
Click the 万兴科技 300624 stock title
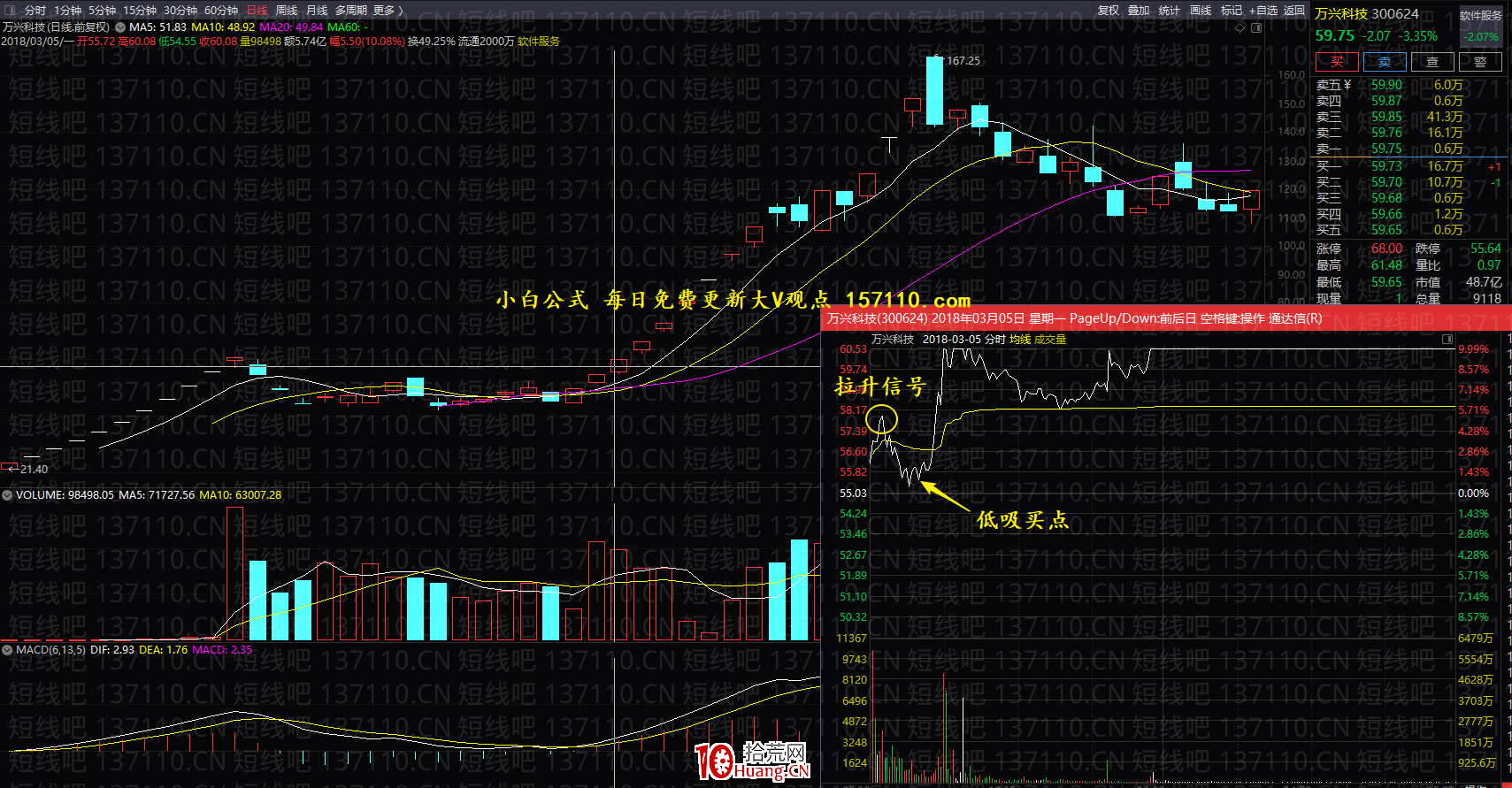pyautogui.click(x=1366, y=14)
